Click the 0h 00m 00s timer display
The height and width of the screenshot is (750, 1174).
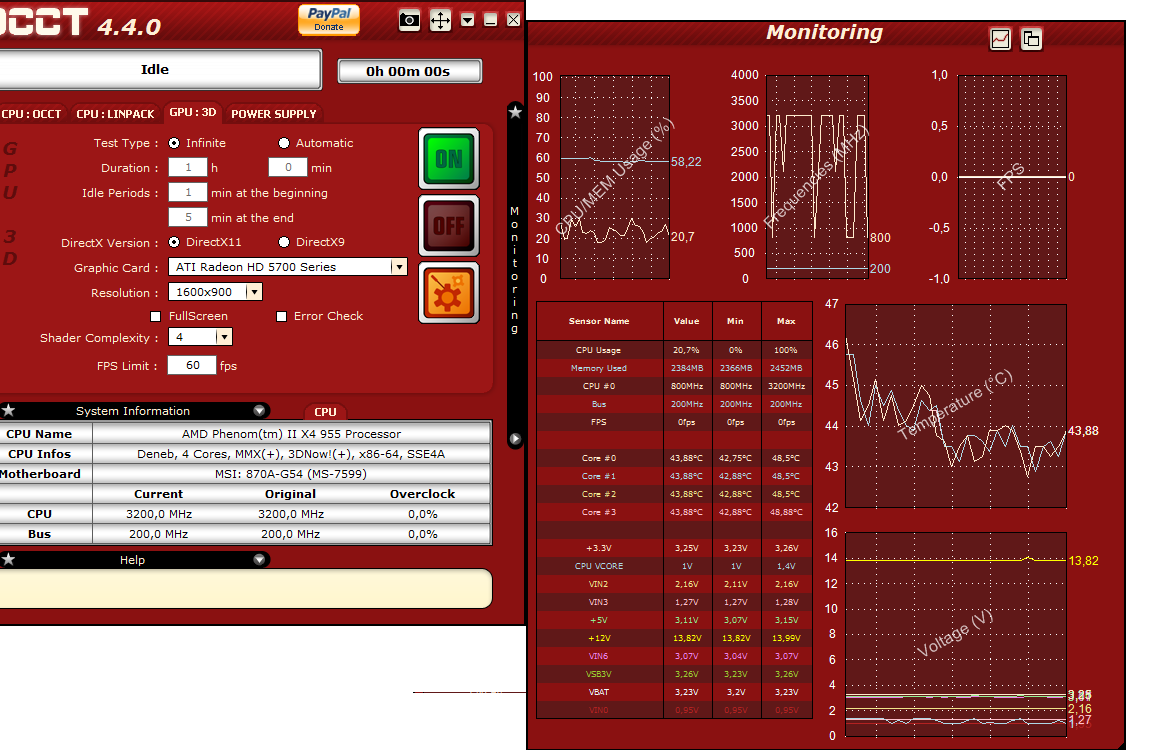point(409,71)
